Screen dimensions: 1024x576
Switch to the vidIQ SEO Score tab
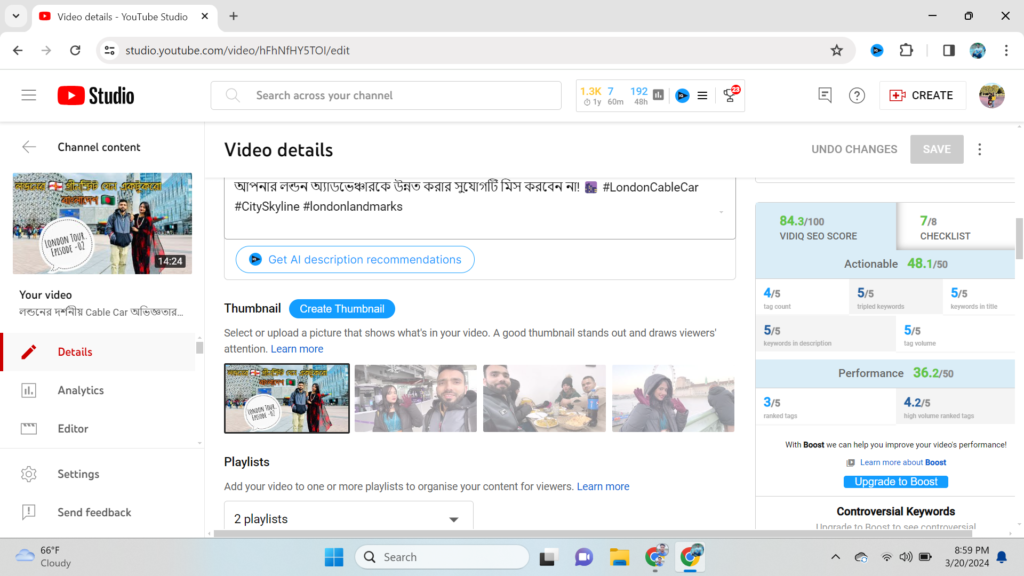pos(825,227)
